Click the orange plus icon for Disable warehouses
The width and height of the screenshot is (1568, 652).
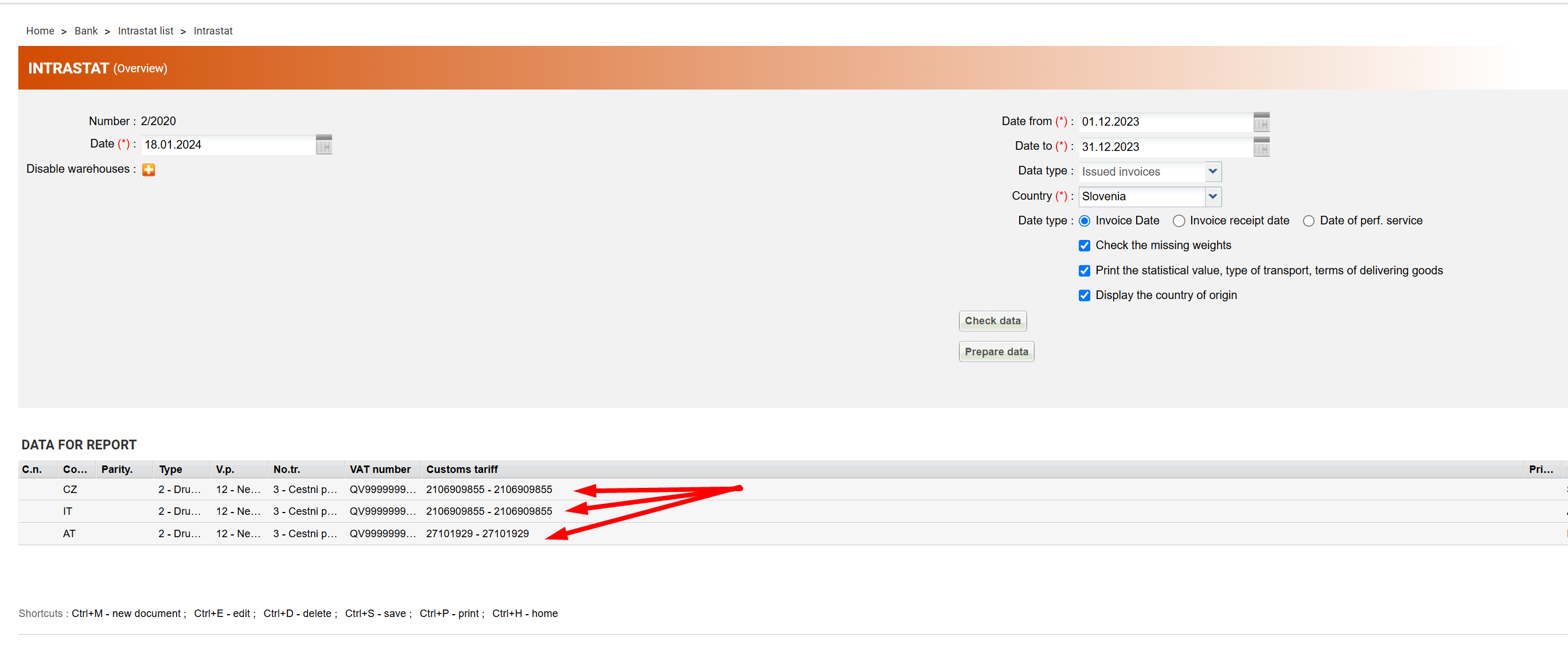point(149,169)
